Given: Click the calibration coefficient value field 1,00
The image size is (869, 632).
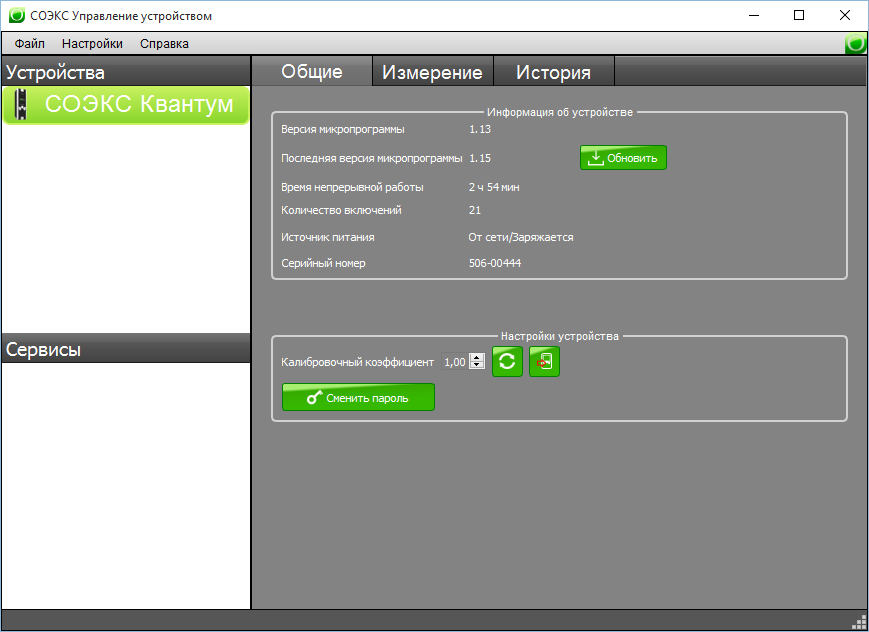Looking at the screenshot, I should (x=455, y=362).
